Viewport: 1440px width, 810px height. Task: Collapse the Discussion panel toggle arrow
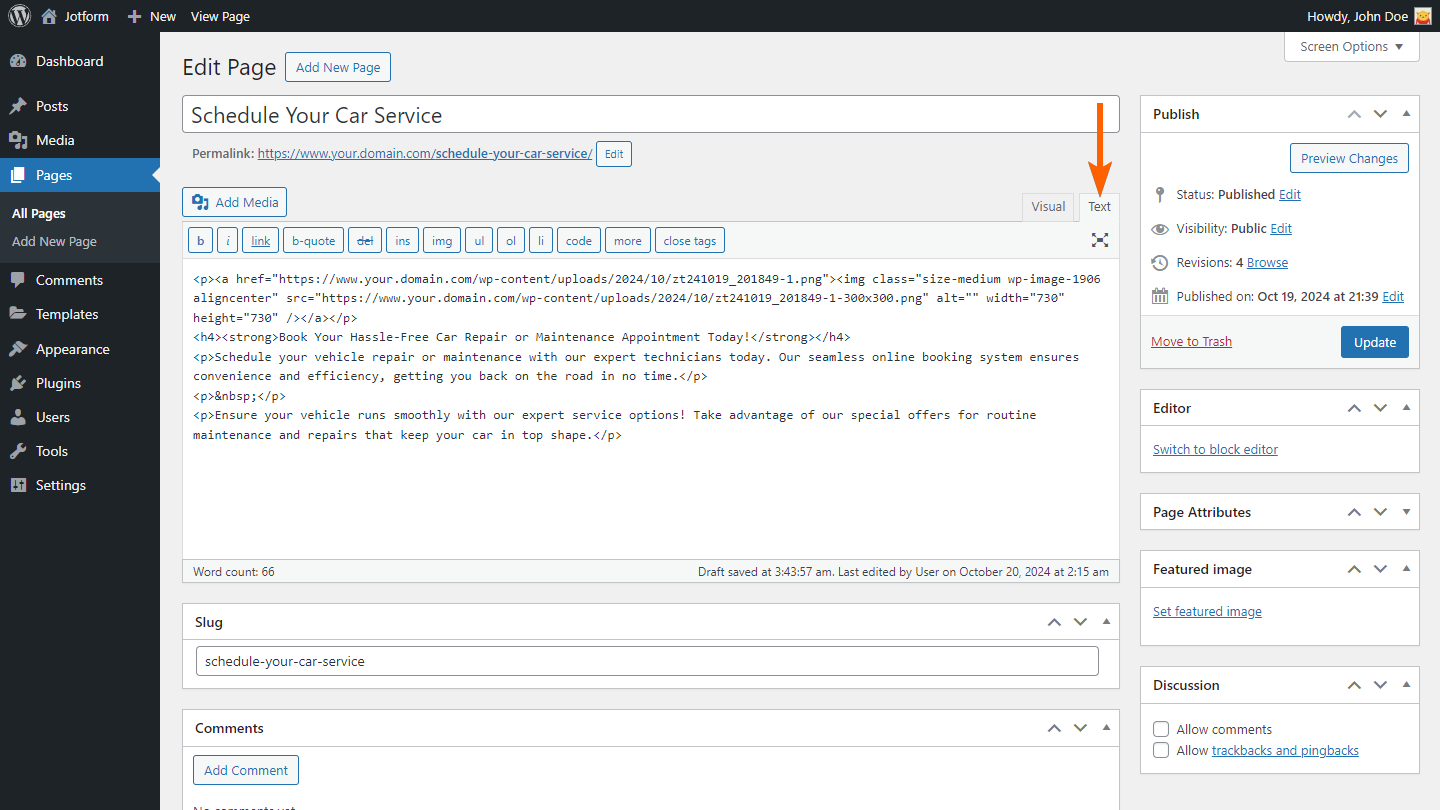click(1406, 685)
